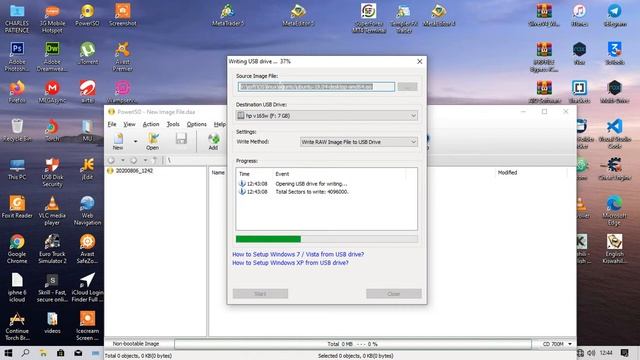Open Microsoft Store from the taskbar
The image size is (640, 360).
[x=60, y=353]
